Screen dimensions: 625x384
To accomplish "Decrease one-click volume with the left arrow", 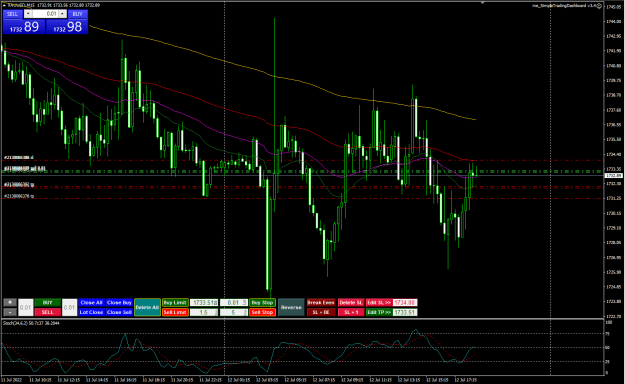I will pos(28,14).
